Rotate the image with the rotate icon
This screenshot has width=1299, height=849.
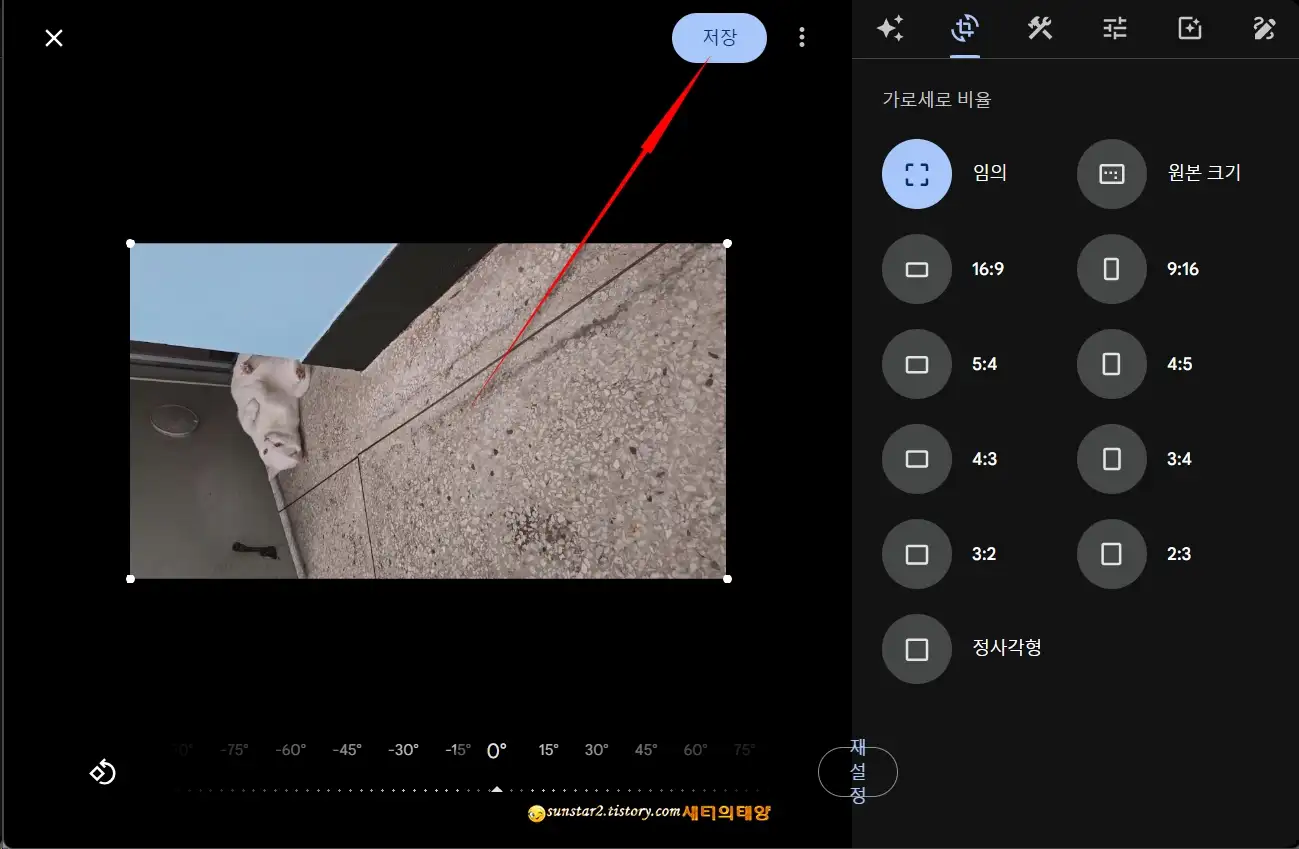pos(103,772)
